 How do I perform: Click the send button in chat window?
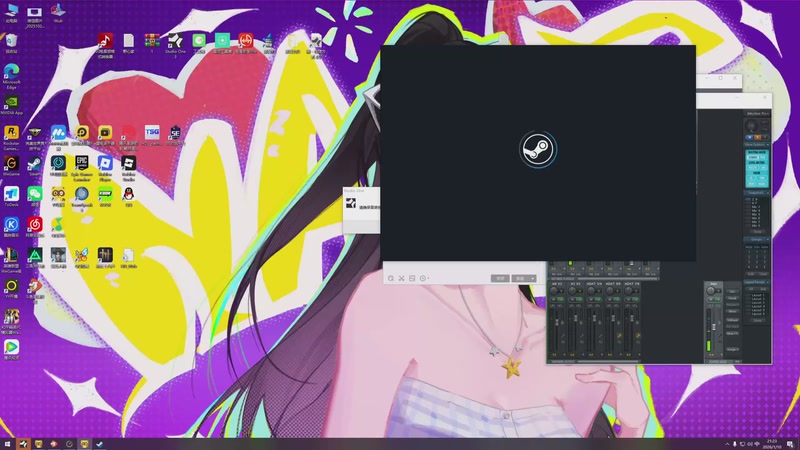pos(520,278)
